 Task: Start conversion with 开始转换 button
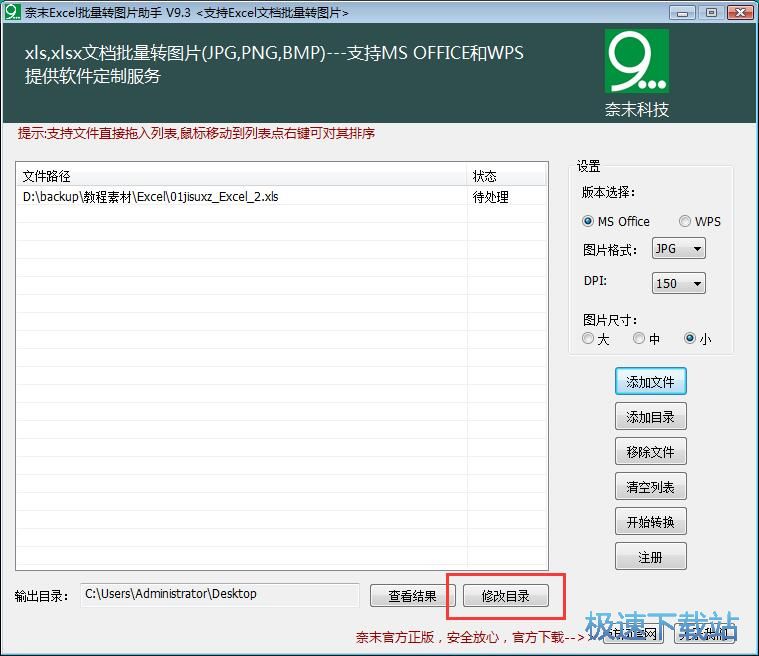coord(651,521)
